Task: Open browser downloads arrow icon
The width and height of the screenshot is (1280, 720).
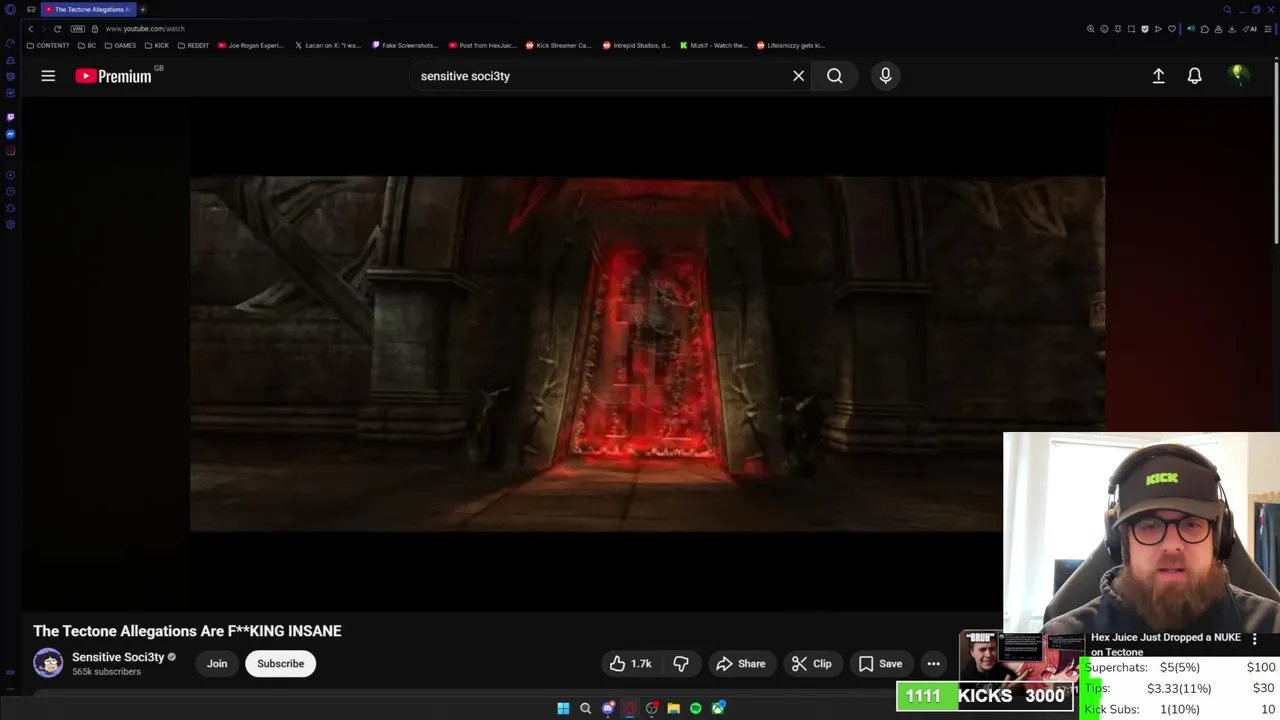Action: [1232, 29]
